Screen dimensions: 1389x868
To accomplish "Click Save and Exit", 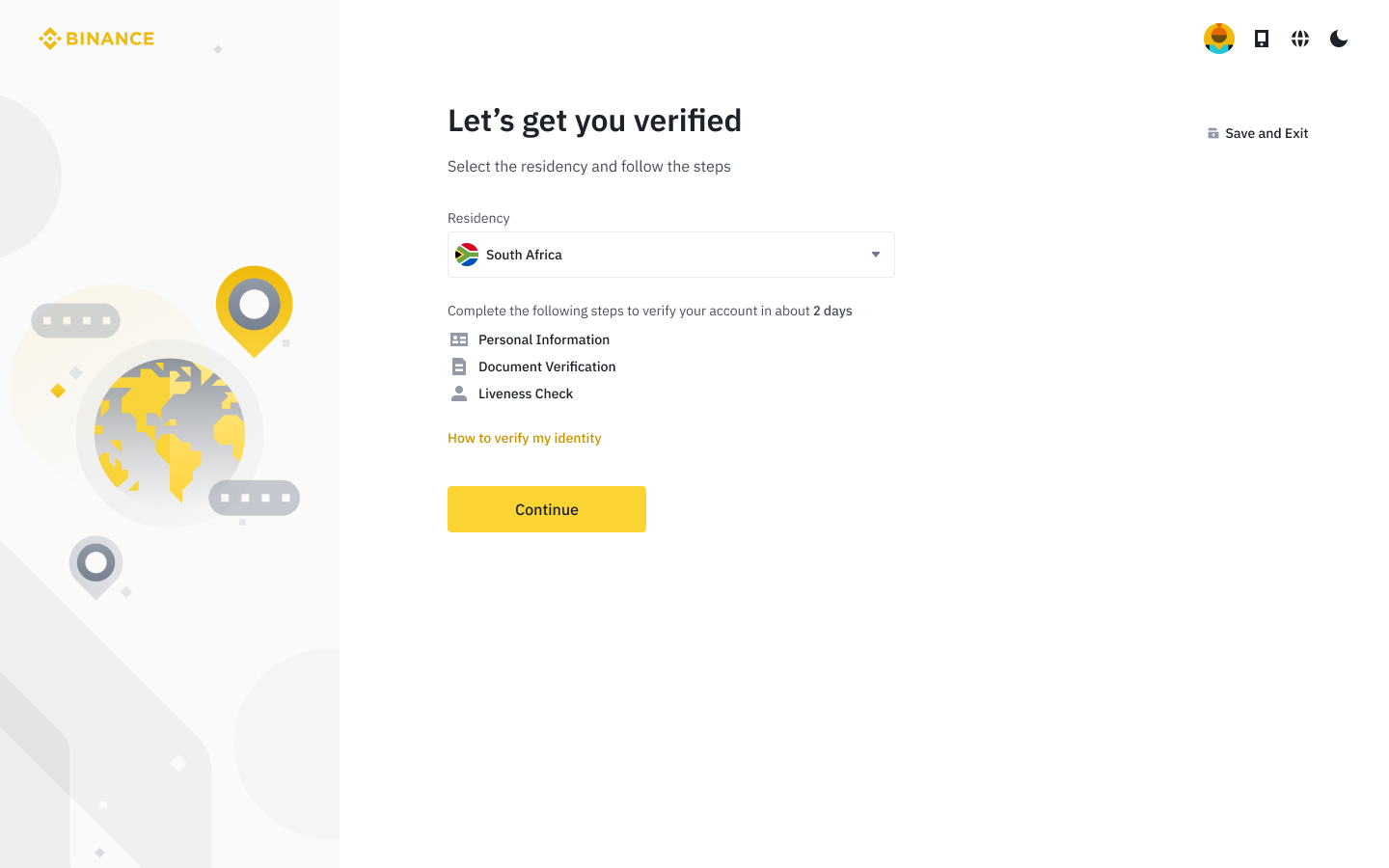I will (1266, 132).
